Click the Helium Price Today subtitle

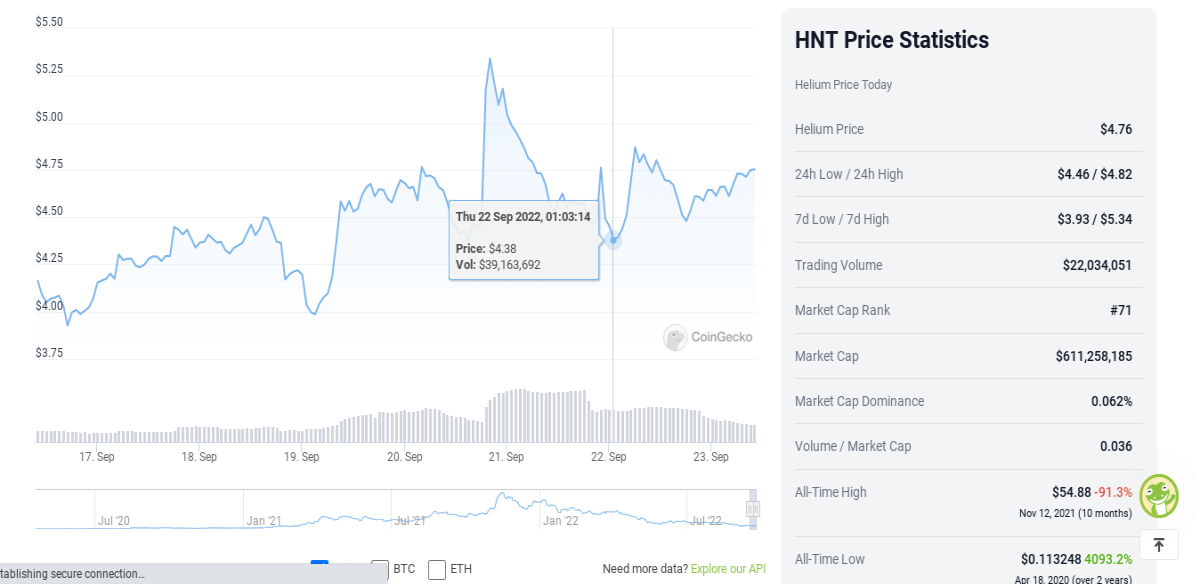click(x=843, y=85)
